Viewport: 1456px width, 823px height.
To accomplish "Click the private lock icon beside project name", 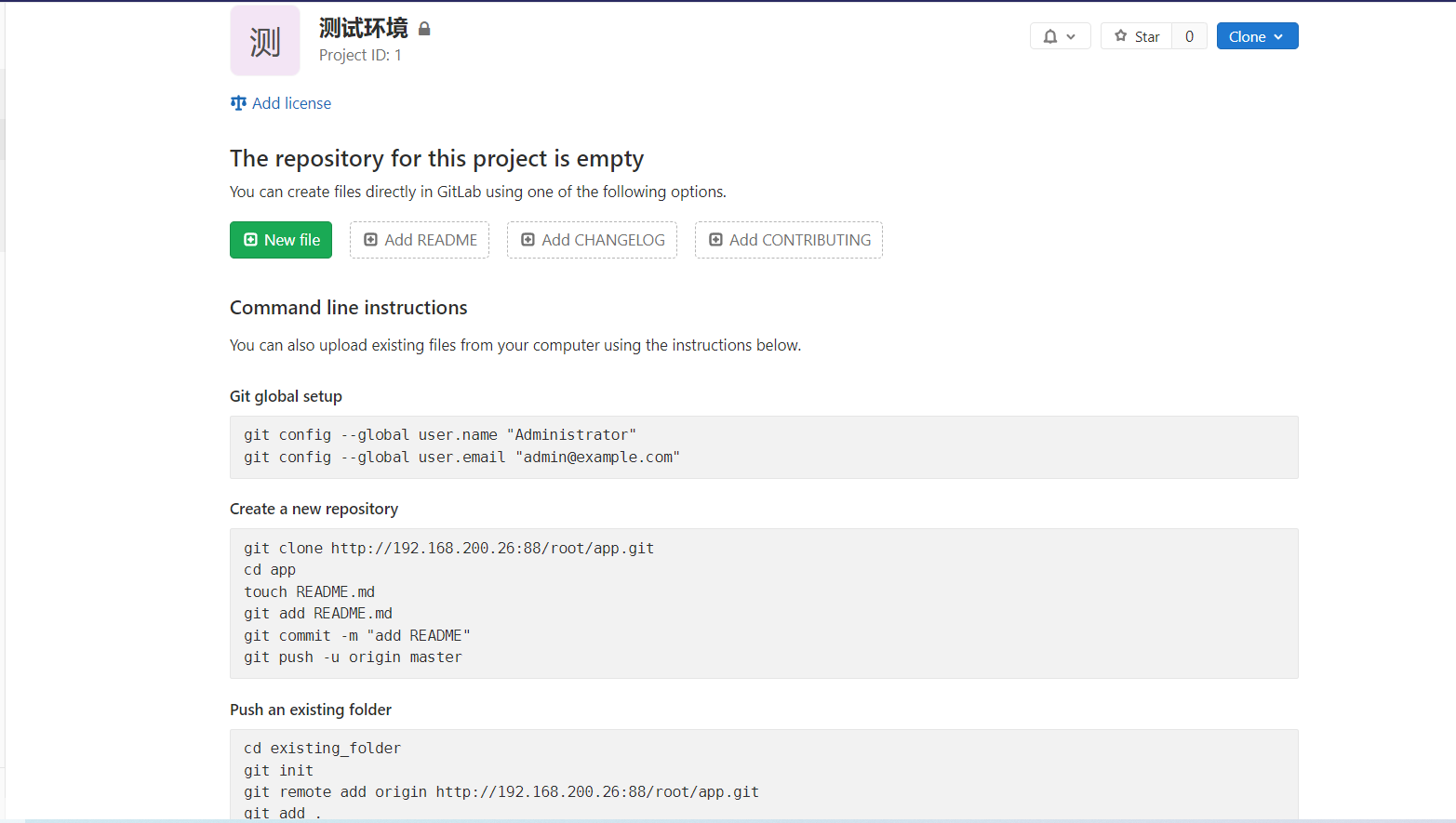I will [424, 29].
